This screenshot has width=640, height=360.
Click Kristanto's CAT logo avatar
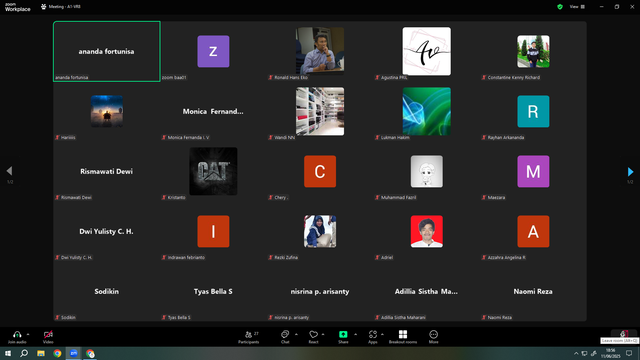pyautogui.click(x=213, y=171)
